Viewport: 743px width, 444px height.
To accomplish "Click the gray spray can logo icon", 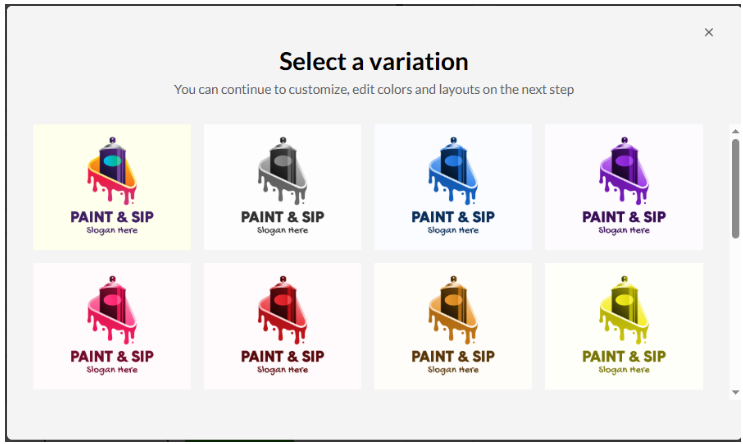I will 282,171.
